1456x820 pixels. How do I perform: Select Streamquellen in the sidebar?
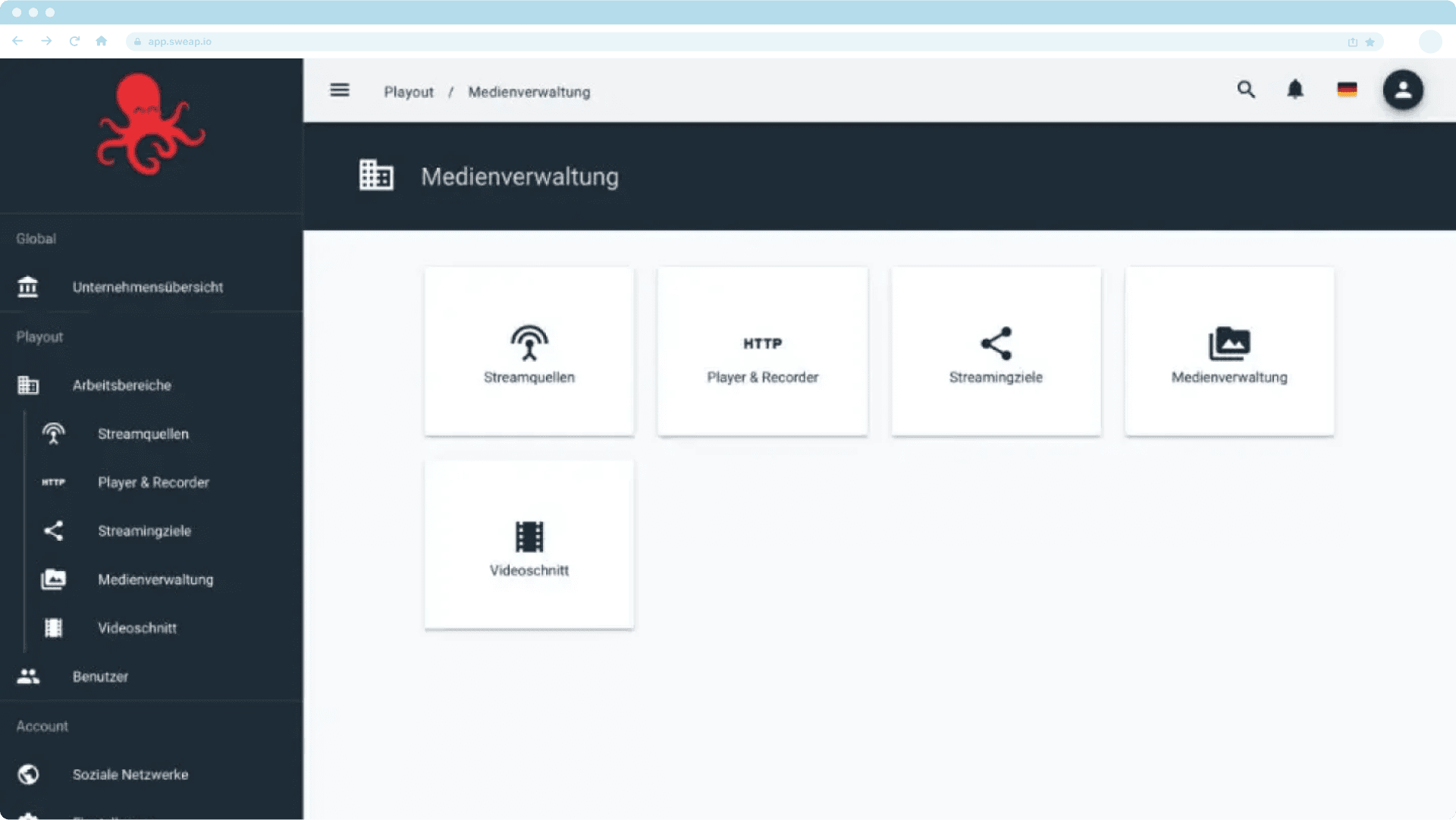point(143,434)
